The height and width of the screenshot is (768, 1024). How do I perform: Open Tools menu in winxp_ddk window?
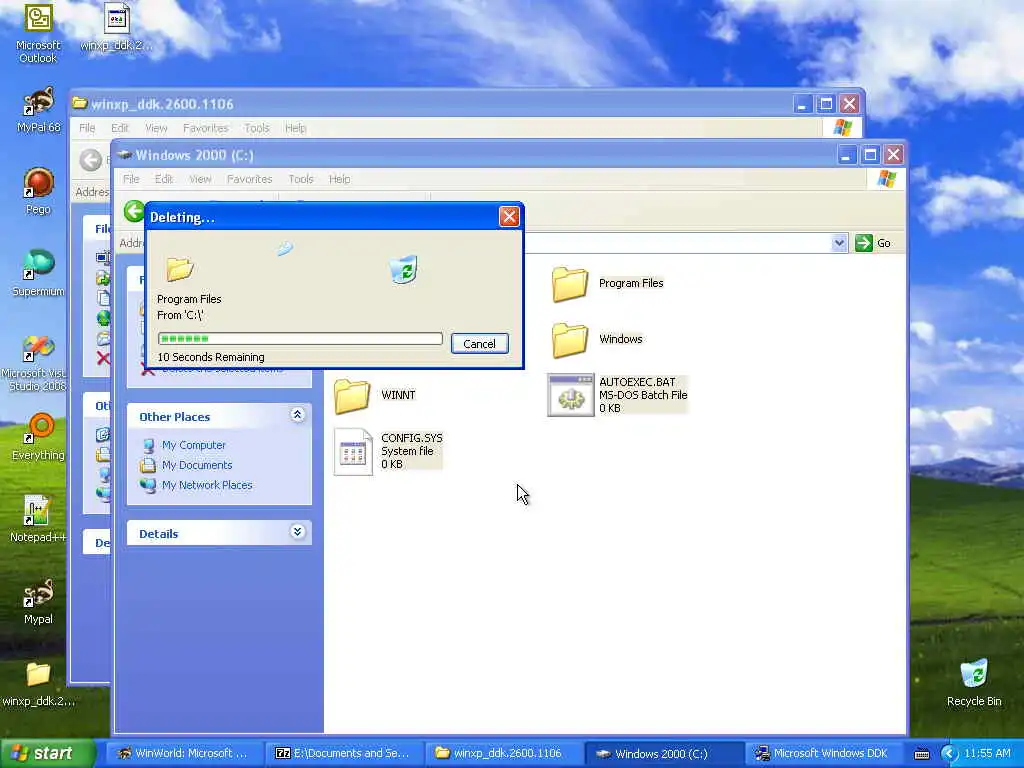click(257, 128)
